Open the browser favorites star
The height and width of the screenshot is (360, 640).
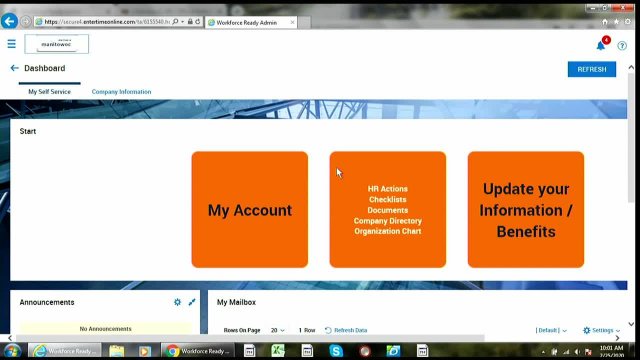pyautogui.click(x=616, y=22)
